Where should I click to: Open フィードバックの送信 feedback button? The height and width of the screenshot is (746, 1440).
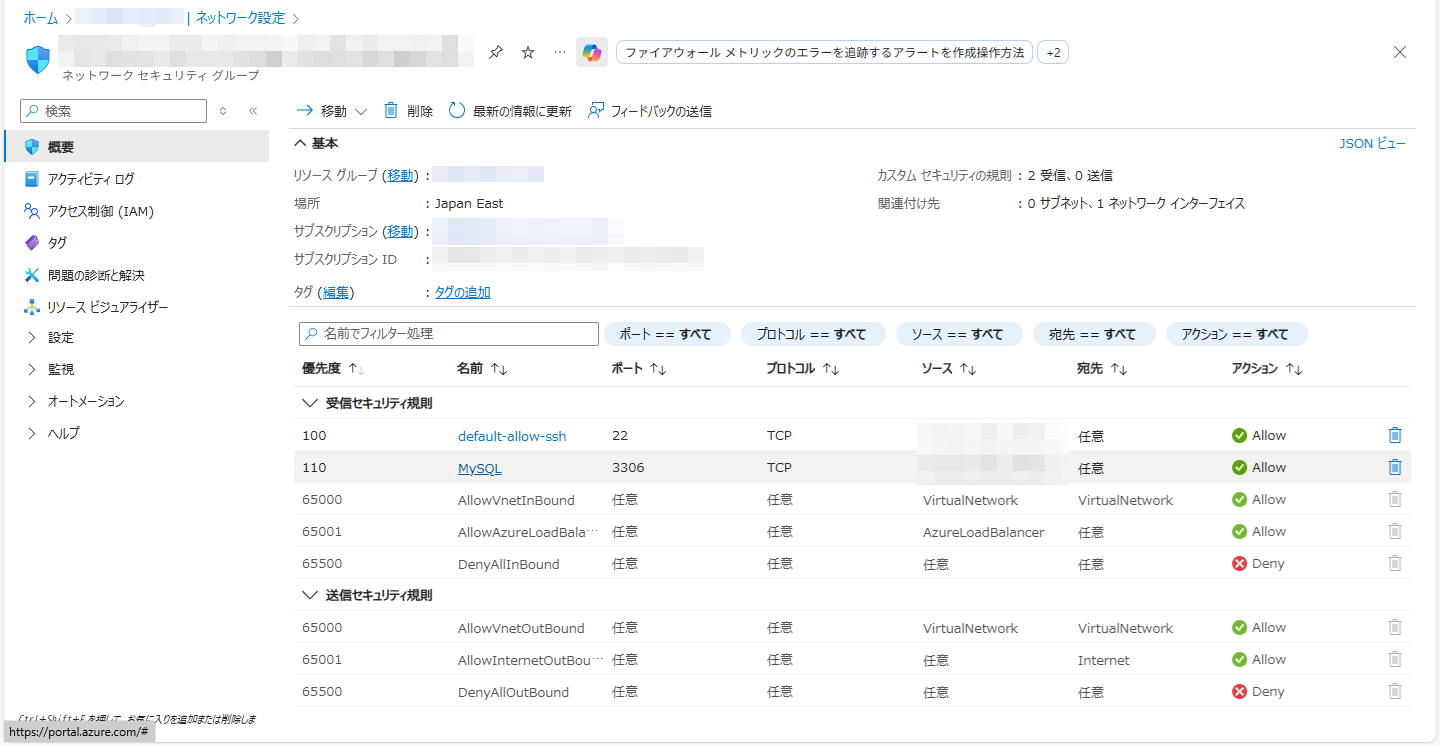(x=650, y=111)
